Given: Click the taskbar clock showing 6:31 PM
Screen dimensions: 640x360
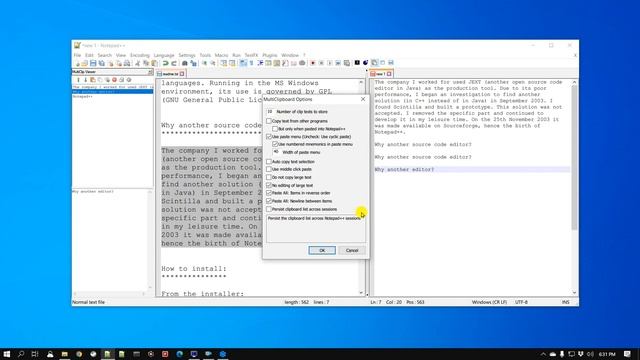Looking at the screenshot, I should coord(607,354).
